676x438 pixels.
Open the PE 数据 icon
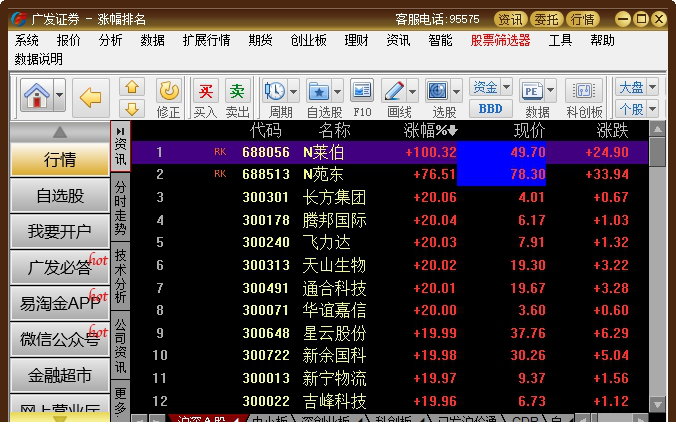[x=532, y=91]
